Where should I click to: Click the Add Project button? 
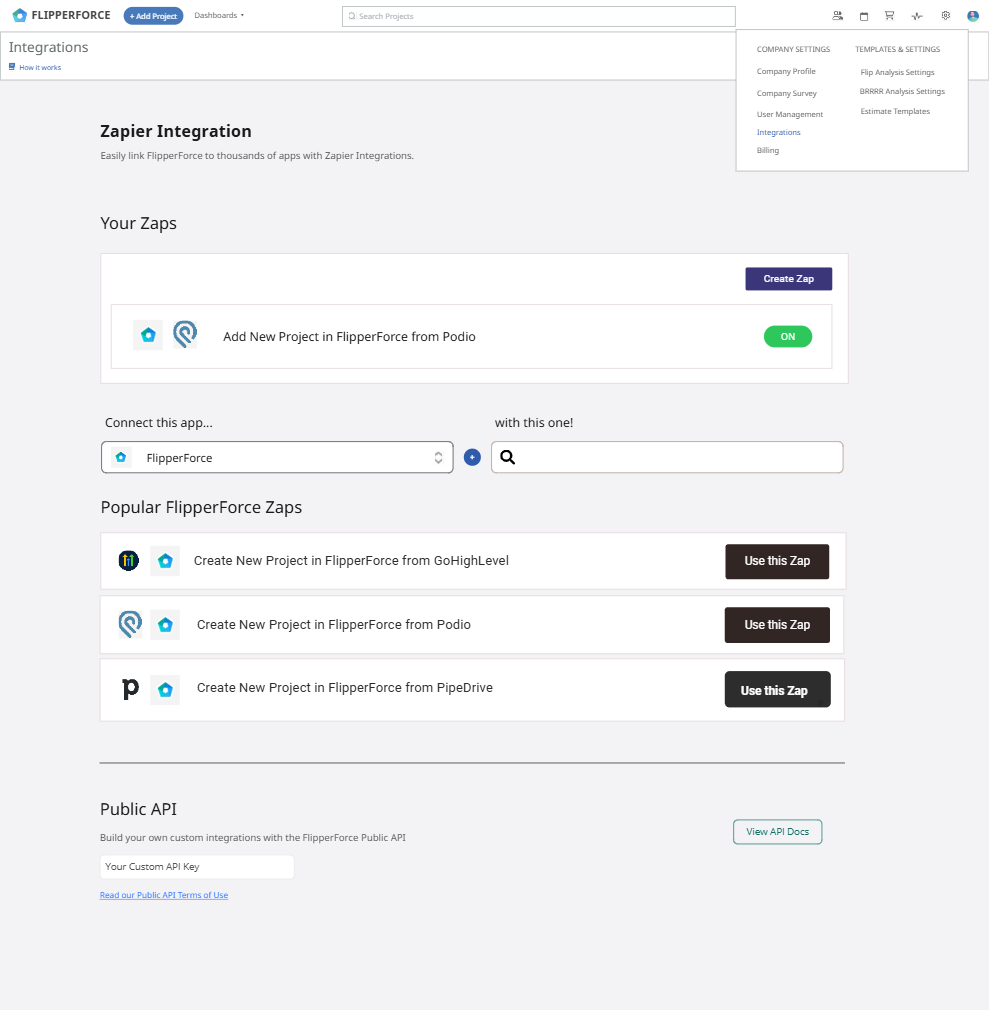[153, 16]
